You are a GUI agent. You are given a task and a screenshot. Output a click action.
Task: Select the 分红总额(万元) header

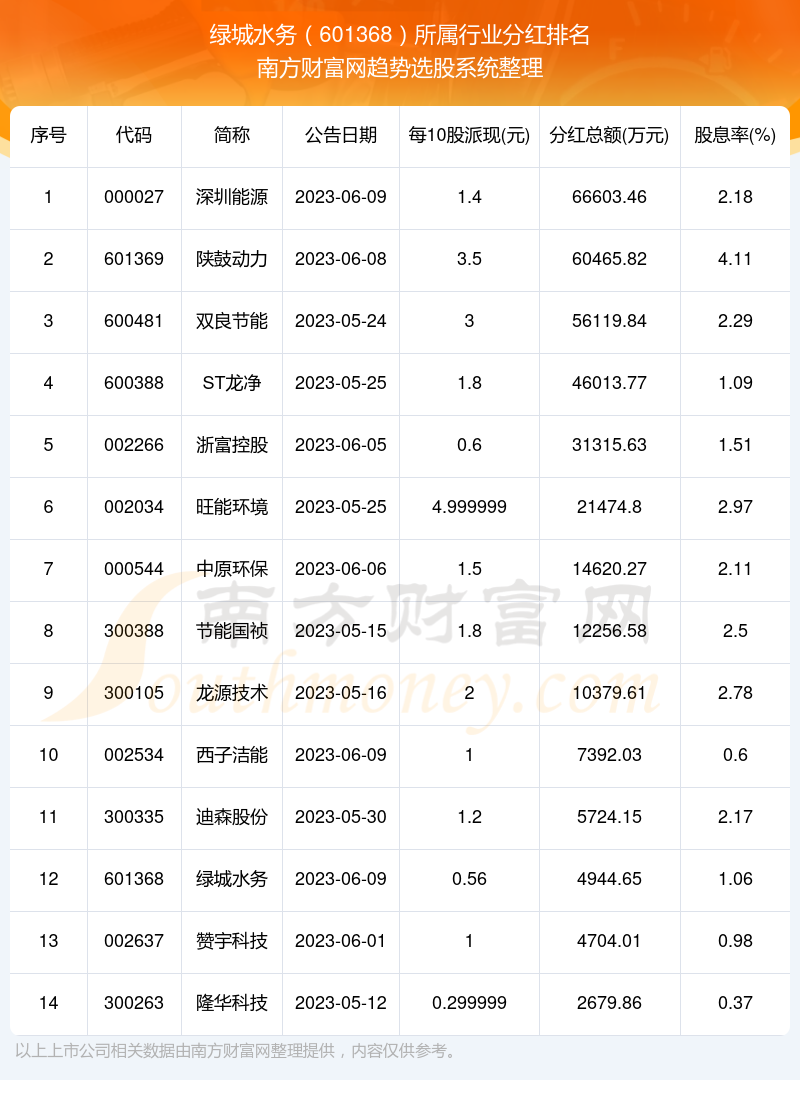(x=609, y=135)
